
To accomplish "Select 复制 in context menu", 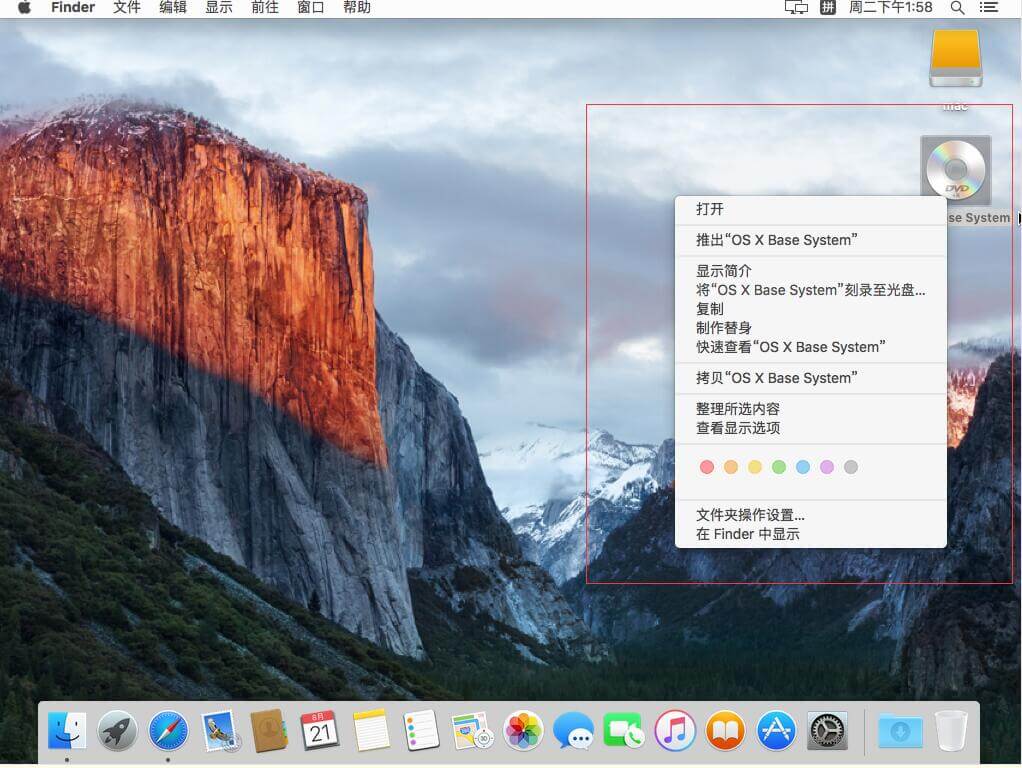I will (x=811, y=309).
